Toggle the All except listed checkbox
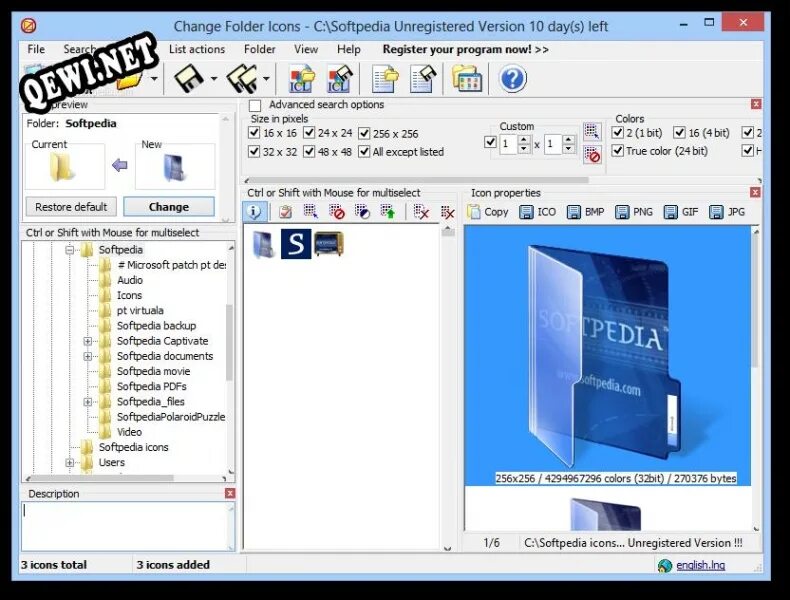This screenshot has width=790, height=600. click(x=364, y=152)
